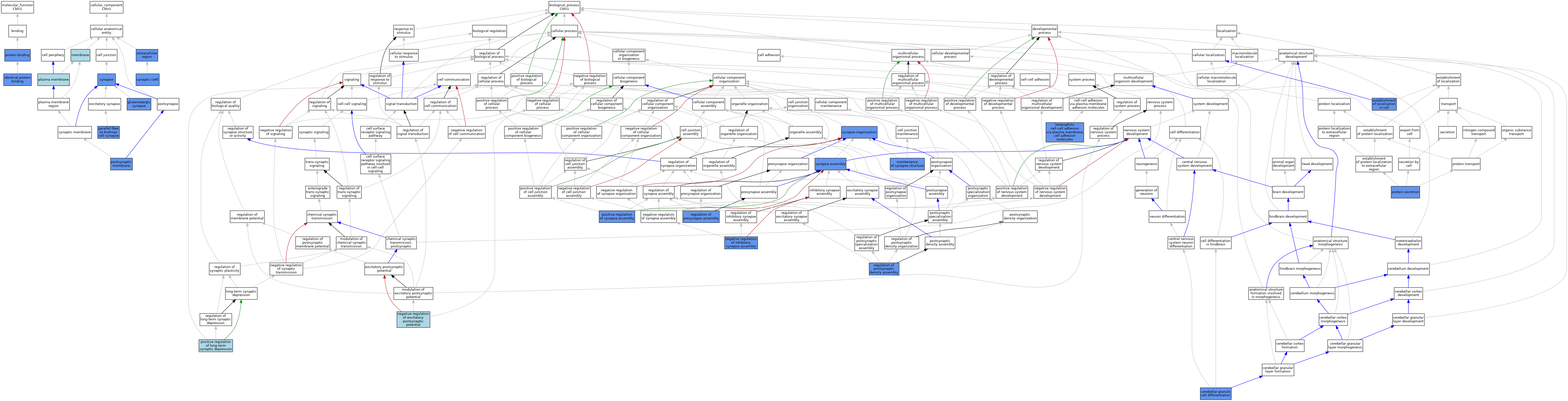Click the 'cell periphery' node
This screenshot has height=401, width=1568.
tap(53, 55)
